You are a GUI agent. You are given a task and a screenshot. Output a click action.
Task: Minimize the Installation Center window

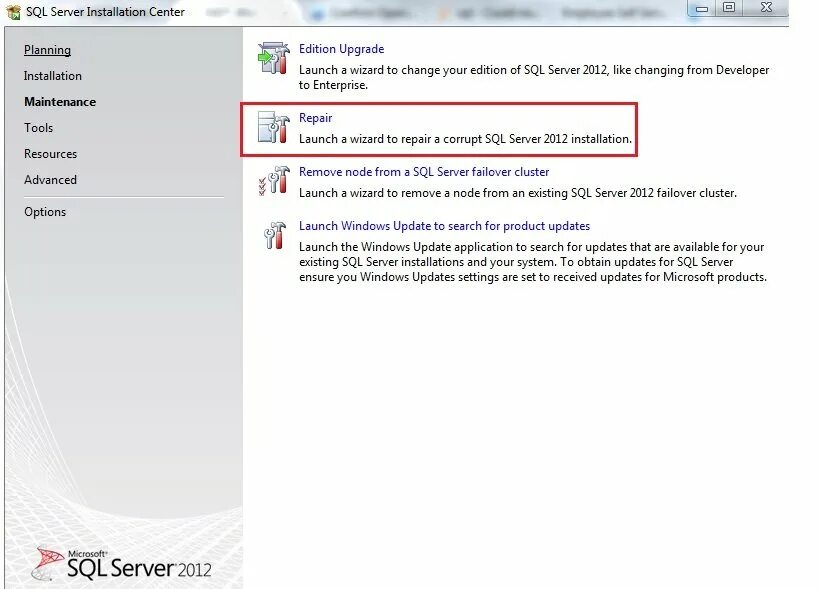(x=702, y=8)
